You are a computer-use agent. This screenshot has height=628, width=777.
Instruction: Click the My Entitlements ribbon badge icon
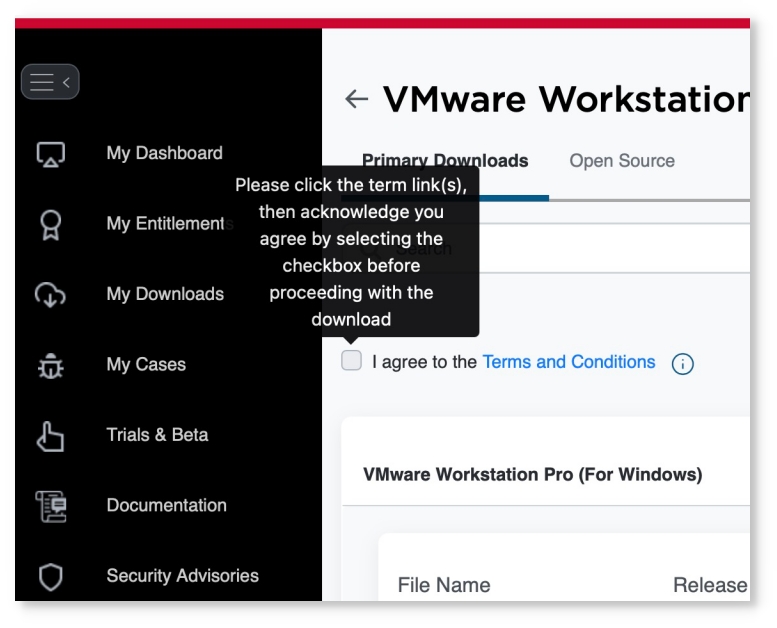[x=50, y=224]
